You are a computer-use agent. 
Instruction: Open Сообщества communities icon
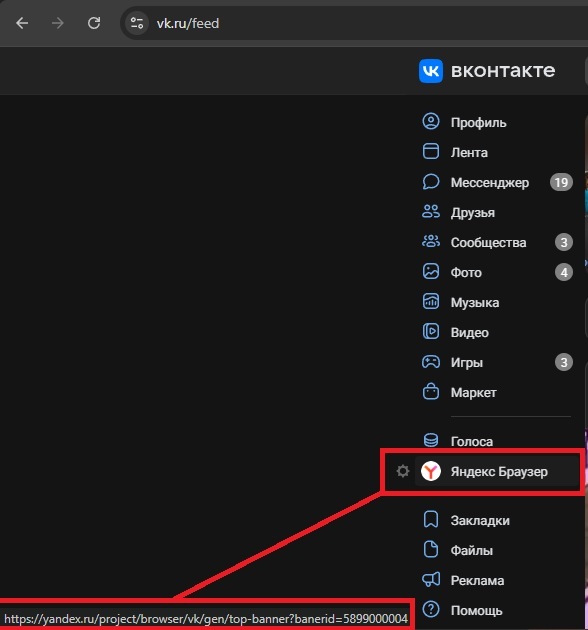[x=431, y=241]
